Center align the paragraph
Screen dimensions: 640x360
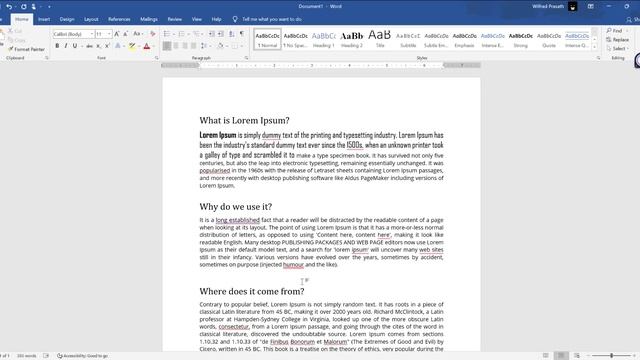pyautogui.click(x=176, y=46)
